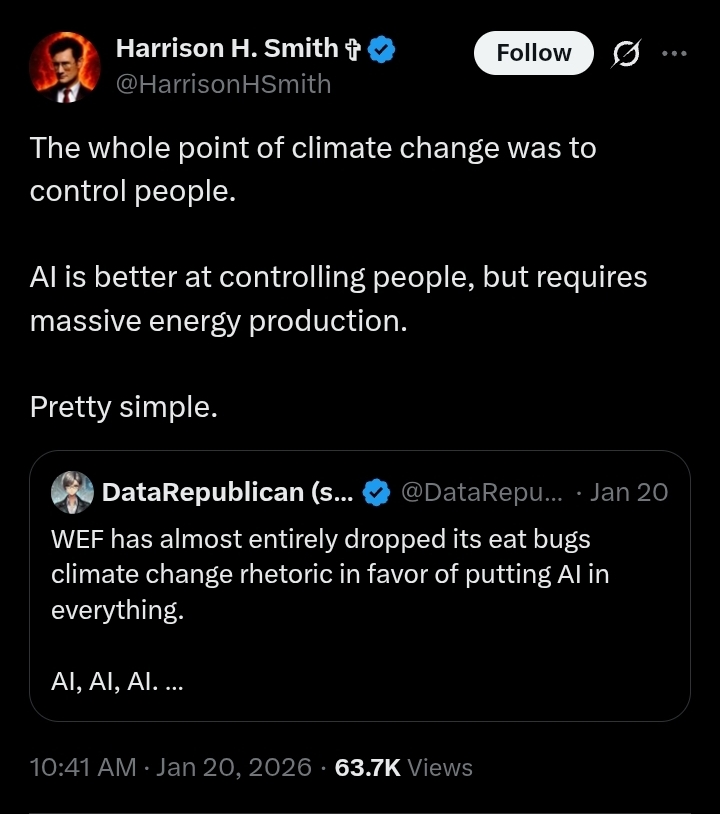720x814 pixels.
Task: Click the cross symbol after Harrison H. Smith
Action: point(352,49)
